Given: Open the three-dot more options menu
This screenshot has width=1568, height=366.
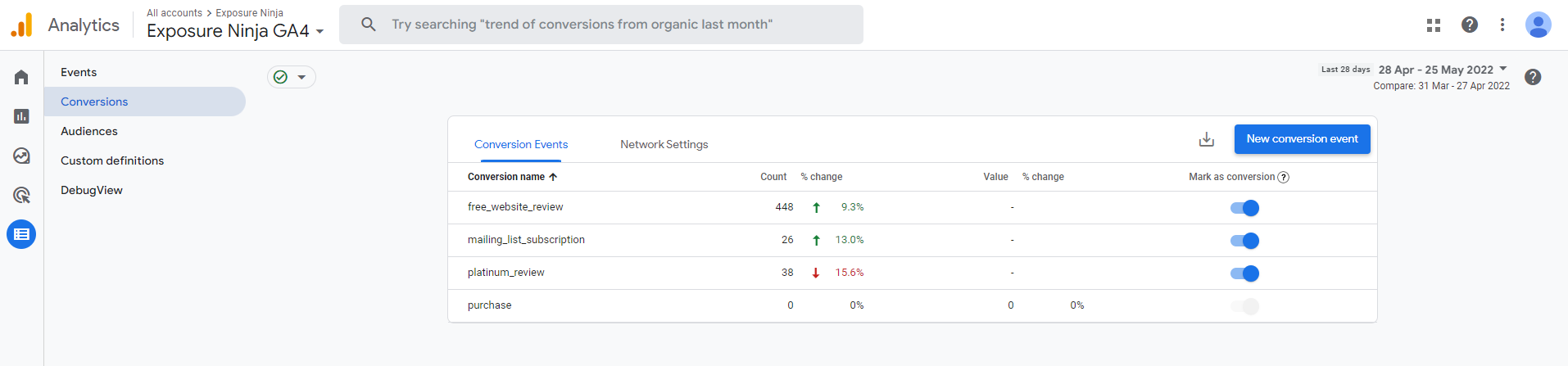Looking at the screenshot, I should (1502, 25).
